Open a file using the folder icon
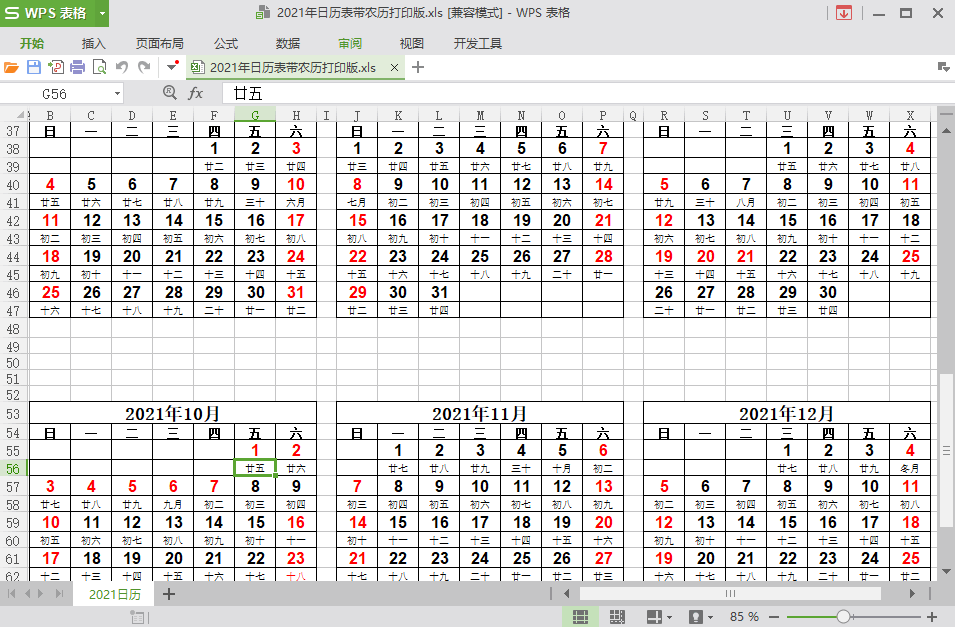This screenshot has height=627, width=955. (x=11, y=66)
